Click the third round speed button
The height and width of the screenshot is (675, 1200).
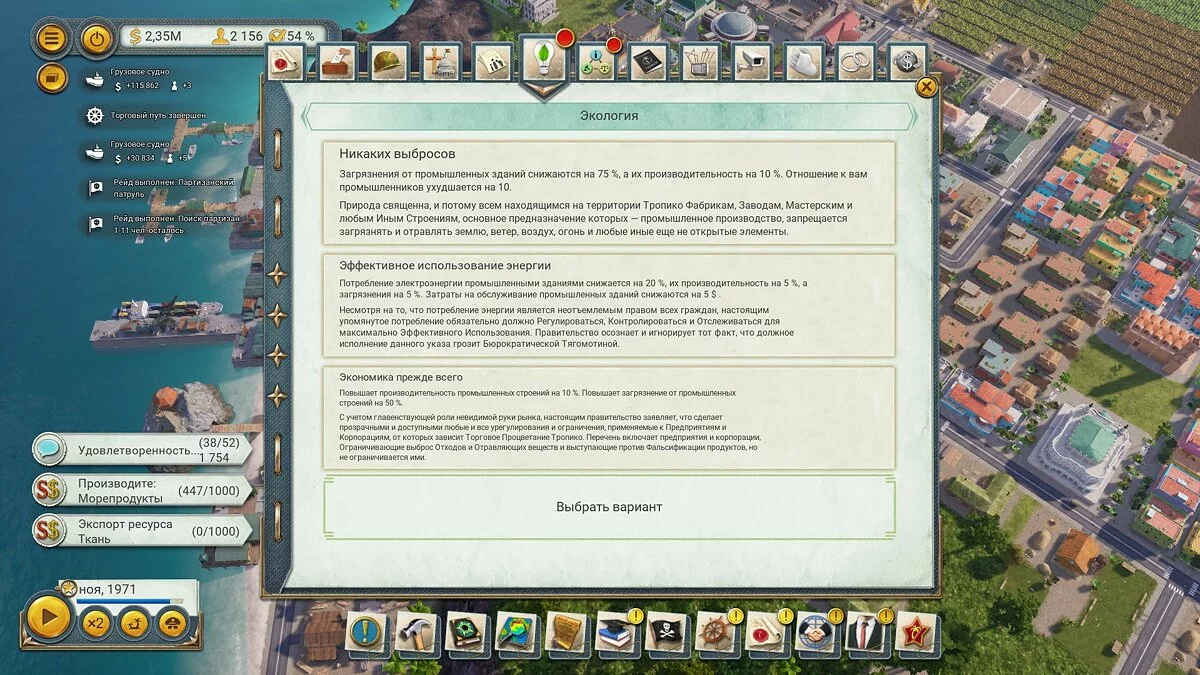tap(135, 622)
